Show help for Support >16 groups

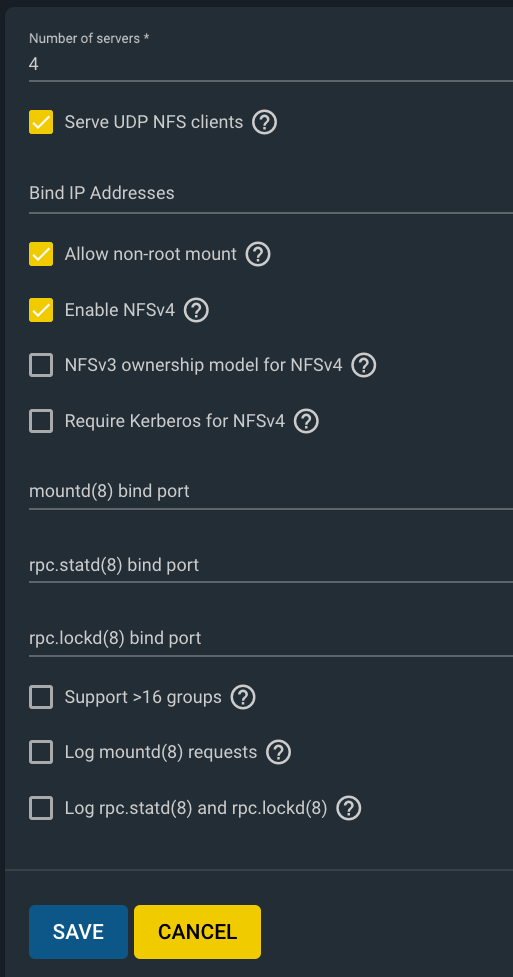coord(243,697)
